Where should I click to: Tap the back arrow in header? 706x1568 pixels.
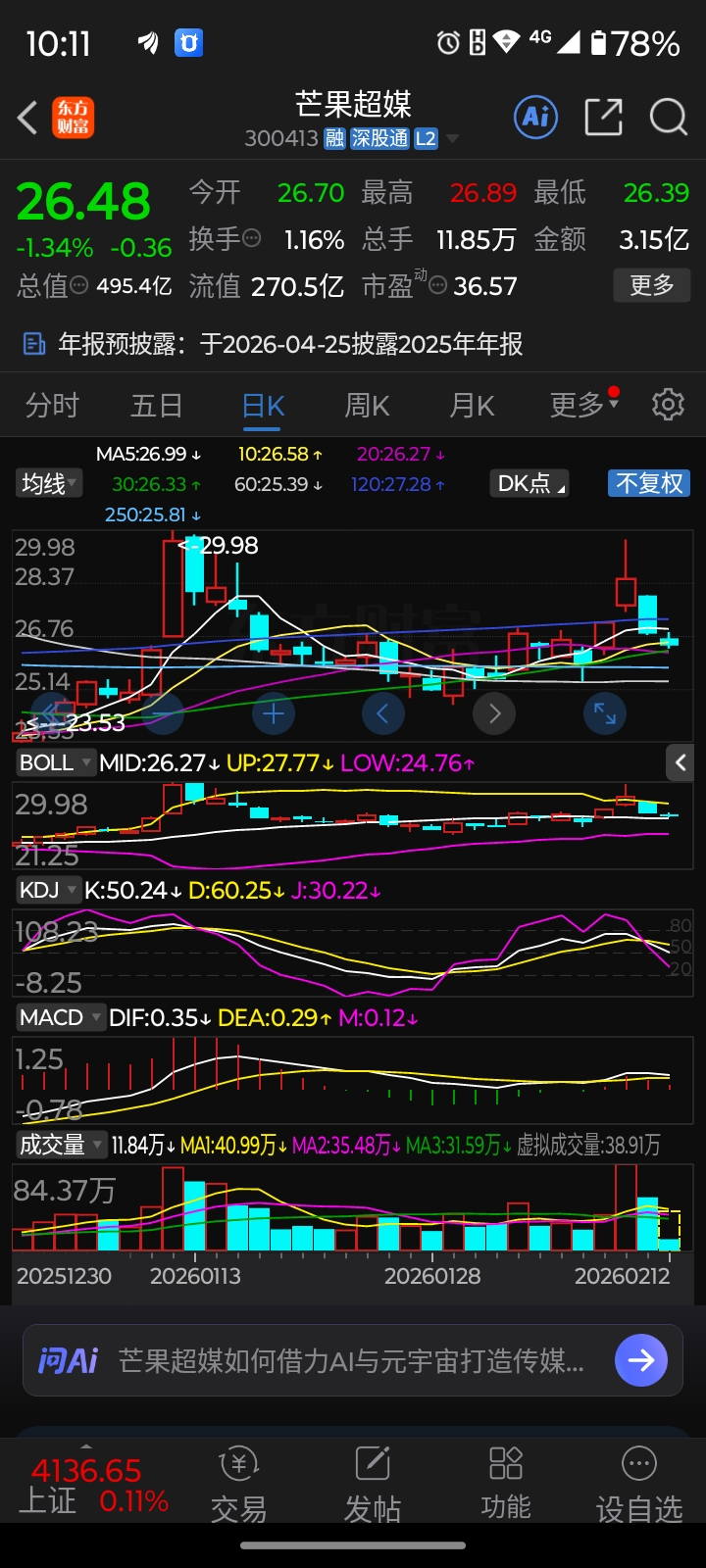point(27,118)
